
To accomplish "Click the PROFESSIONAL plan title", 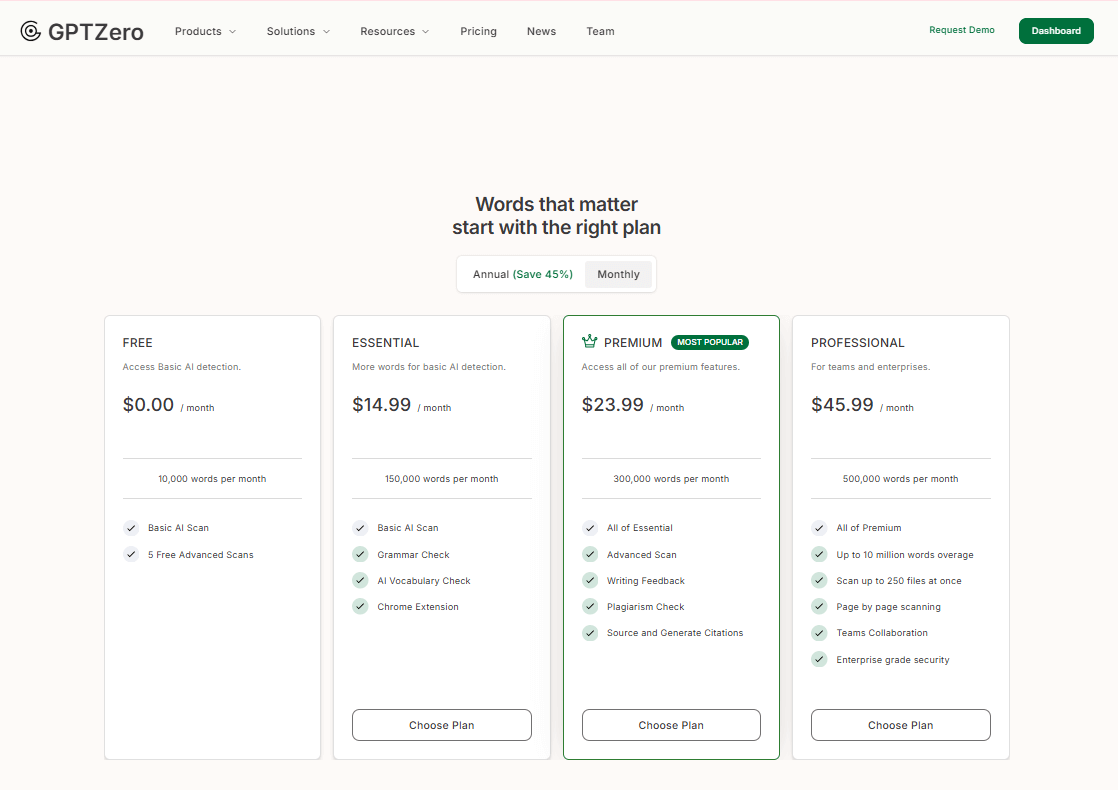I will click(858, 343).
